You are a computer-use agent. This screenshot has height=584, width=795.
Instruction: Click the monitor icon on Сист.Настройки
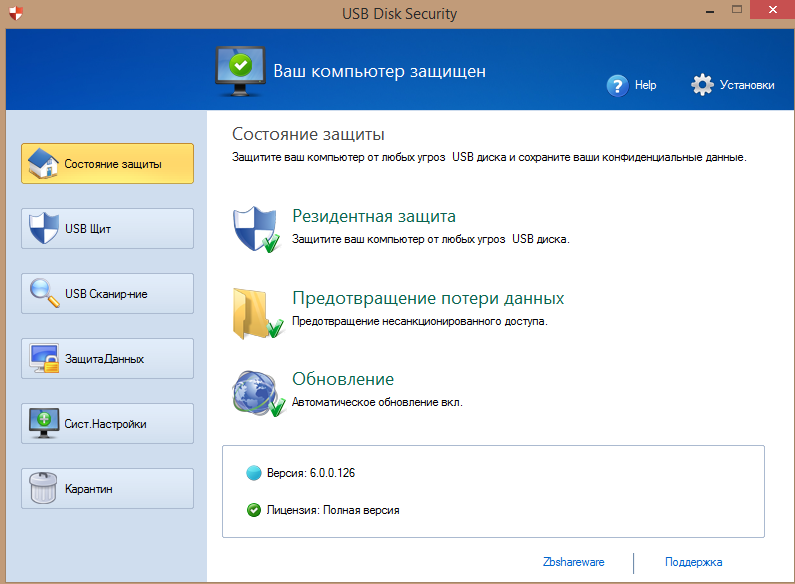(44, 423)
